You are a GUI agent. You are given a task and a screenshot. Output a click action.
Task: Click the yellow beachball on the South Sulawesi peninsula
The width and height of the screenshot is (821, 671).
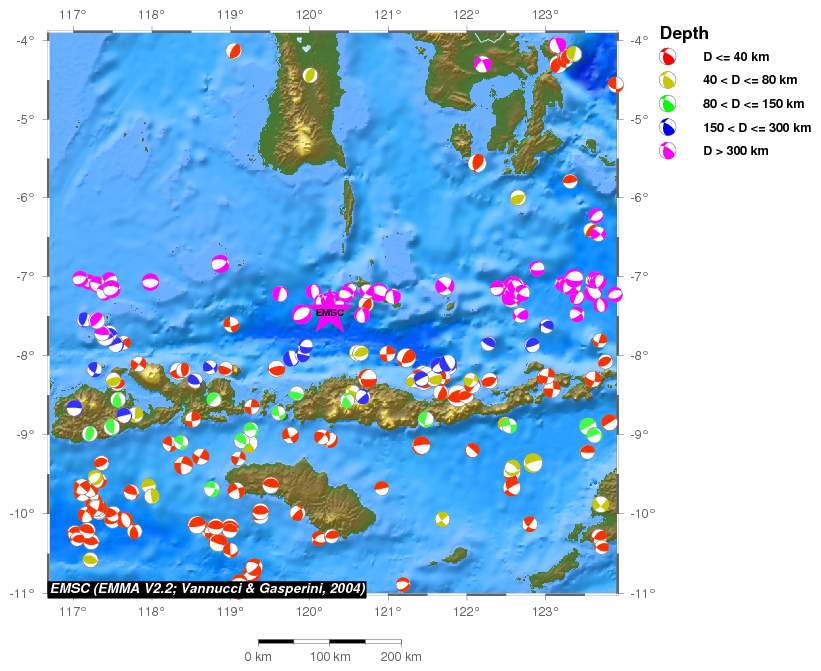coord(310,75)
